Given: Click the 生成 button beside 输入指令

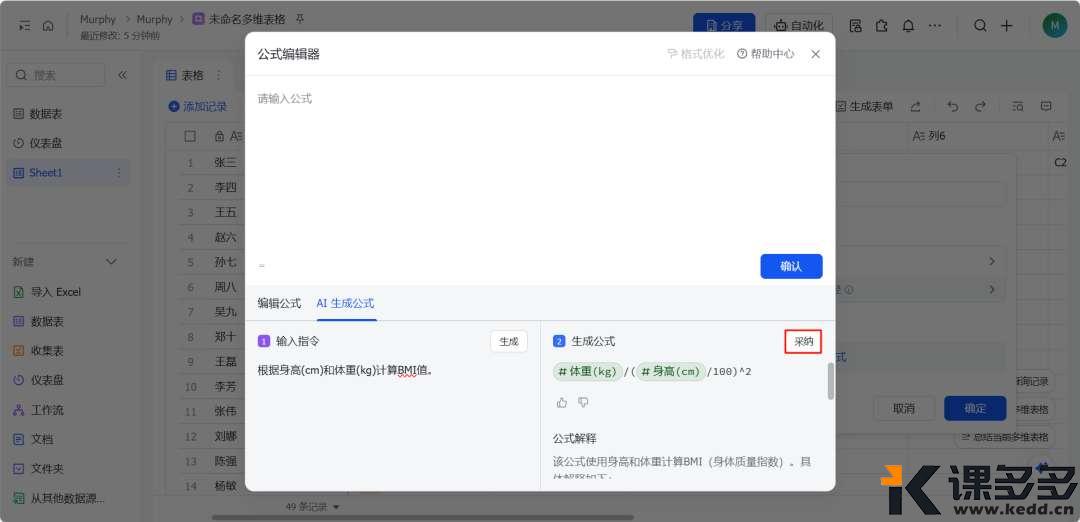Looking at the screenshot, I should coord(509,341).
